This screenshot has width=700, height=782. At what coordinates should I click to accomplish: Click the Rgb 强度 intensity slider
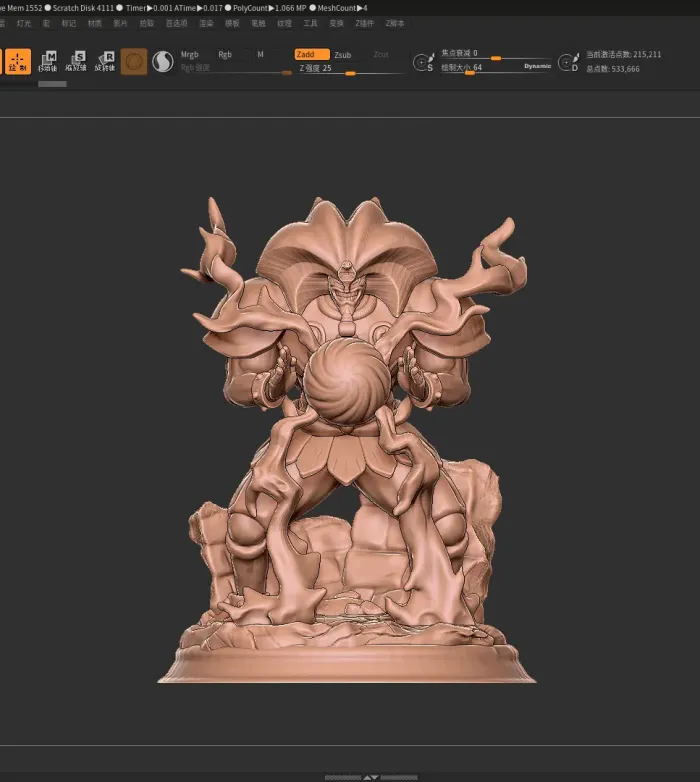click(x=235, y=69)
